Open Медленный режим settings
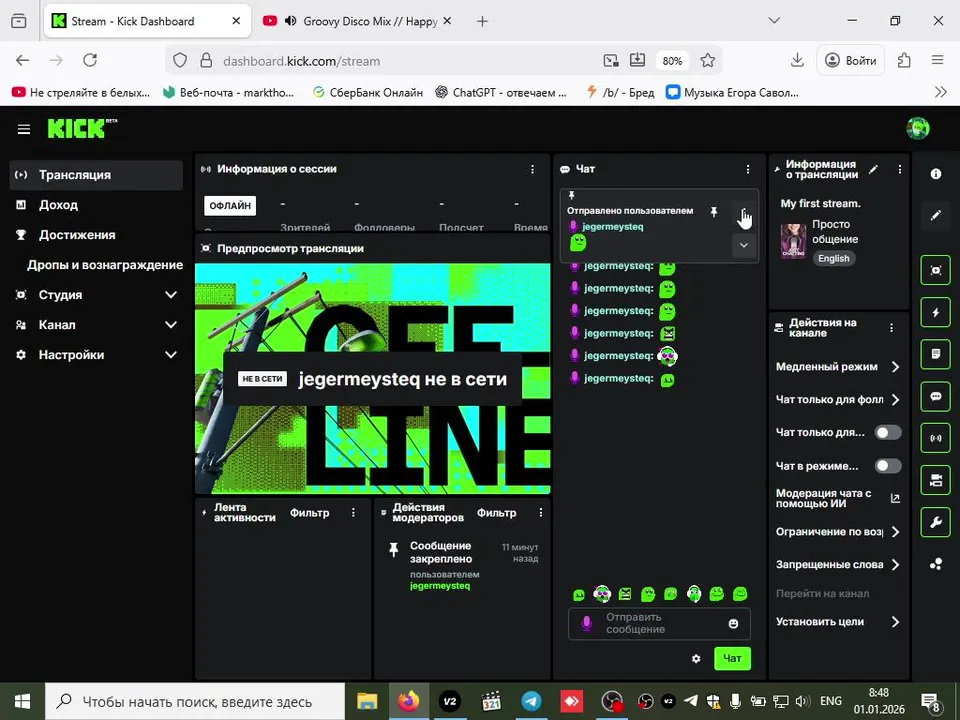The image size is (960, 720). (838, 367)
